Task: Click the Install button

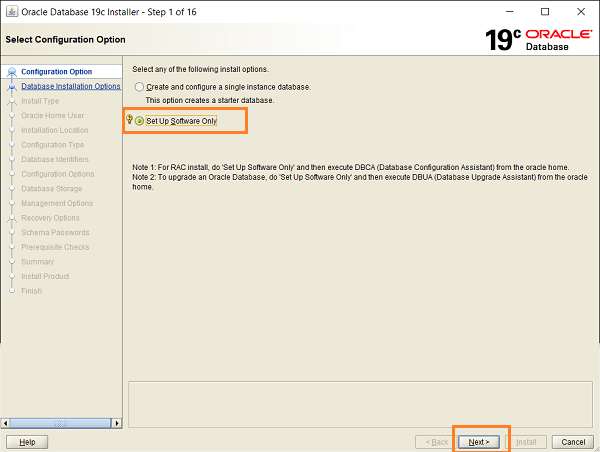Action: 526,442
